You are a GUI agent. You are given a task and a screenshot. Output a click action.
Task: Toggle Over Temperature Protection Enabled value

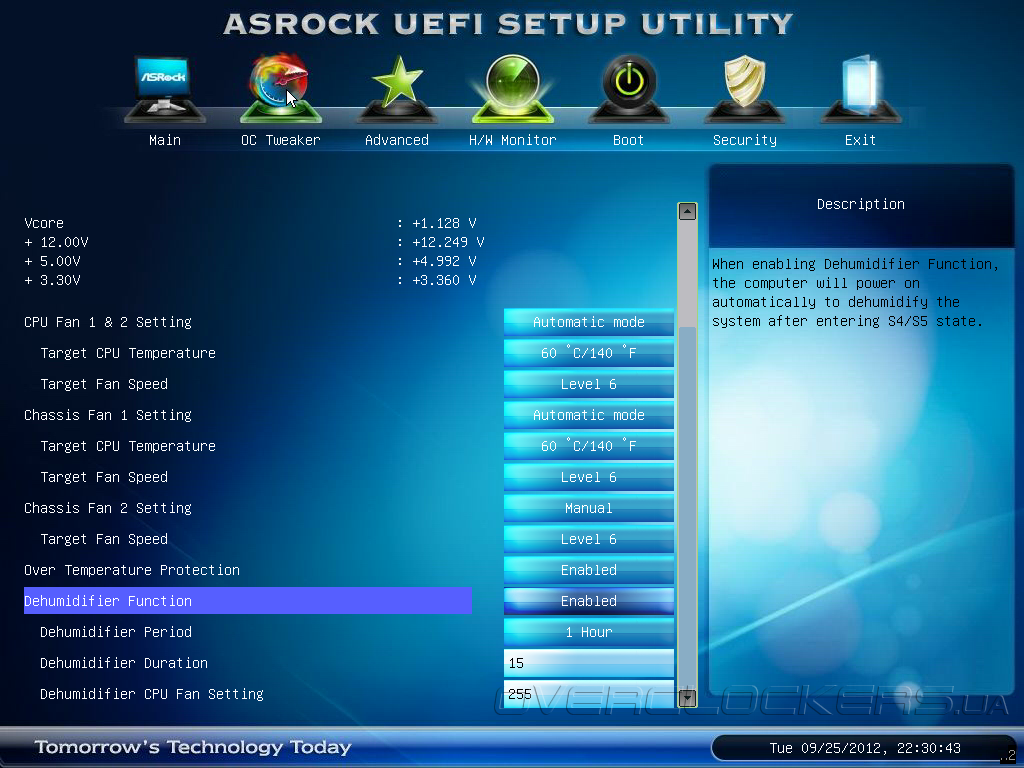[x=588, y=570]
